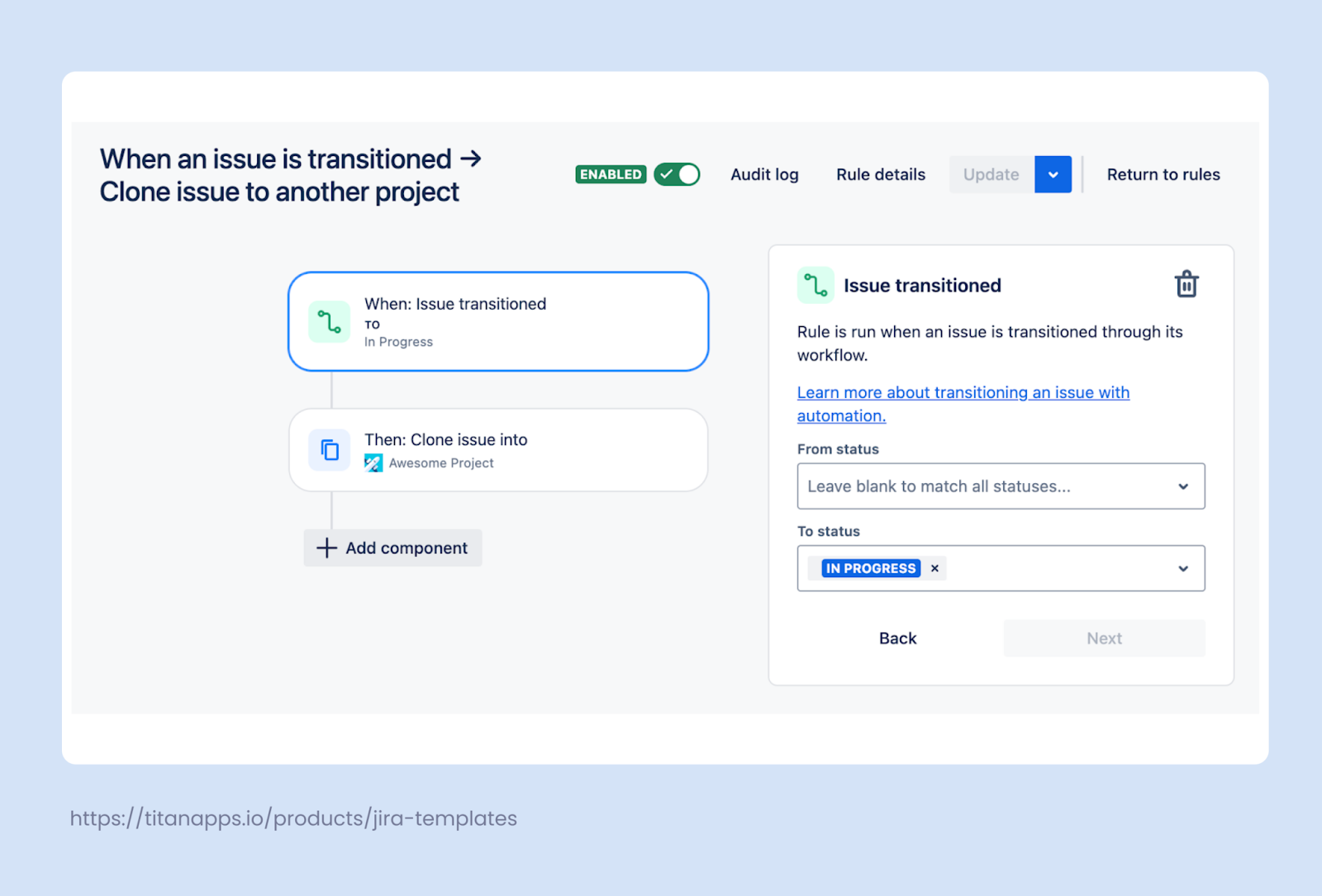Screen dimensions: 1322x896
Task: Remove IN PROGRESS by clicking its × icon
Action: coord(934,568)
